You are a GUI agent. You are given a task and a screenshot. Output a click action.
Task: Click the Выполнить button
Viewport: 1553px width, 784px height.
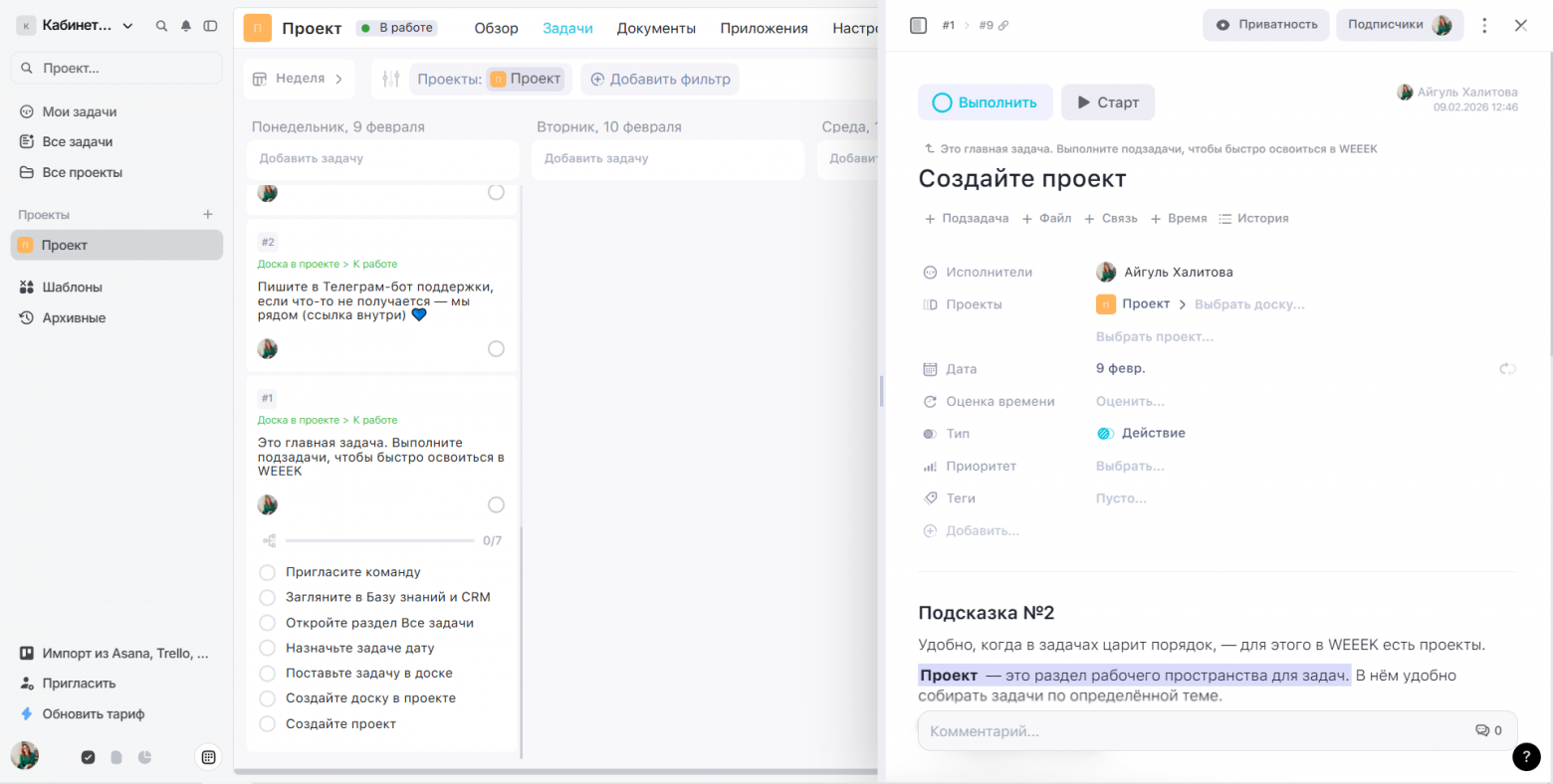click(985, 102)
